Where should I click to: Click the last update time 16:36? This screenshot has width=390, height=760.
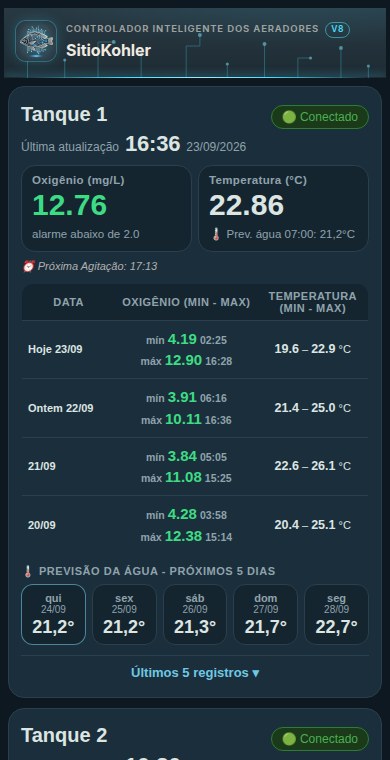pos(153,144)
